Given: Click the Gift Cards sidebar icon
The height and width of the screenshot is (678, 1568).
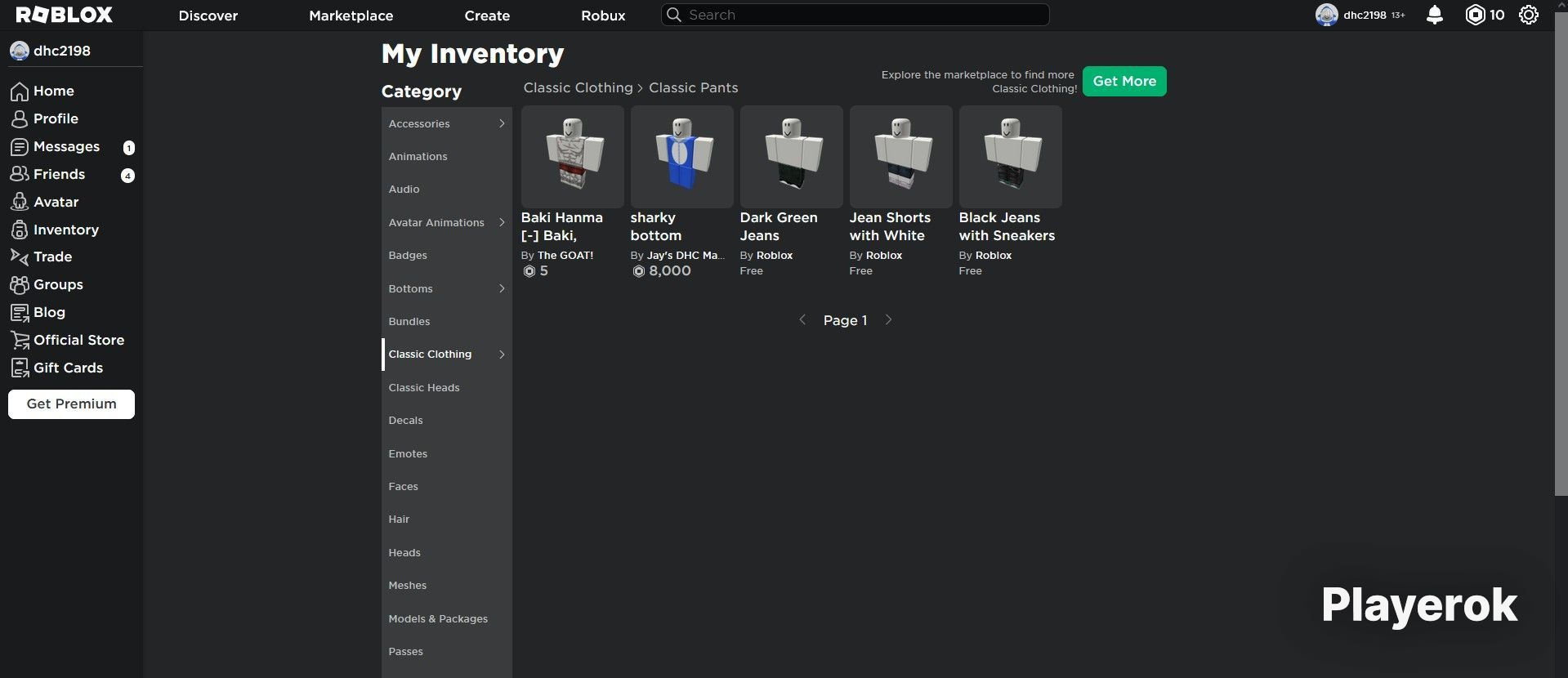Looking at the screenshot, I should (20, 368).
